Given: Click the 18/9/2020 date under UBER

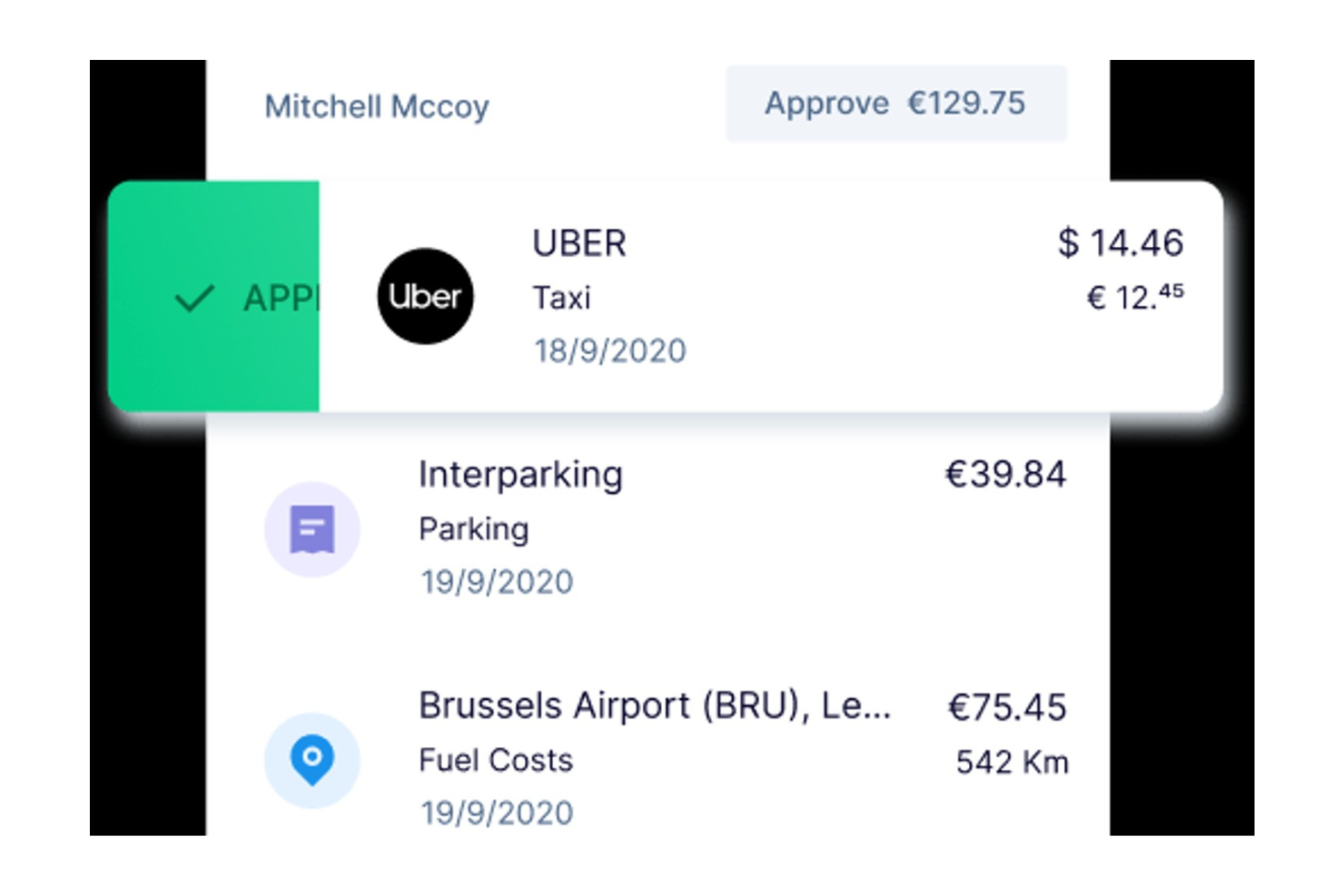Looking at the screenshot, I should [x=609, y=350].
